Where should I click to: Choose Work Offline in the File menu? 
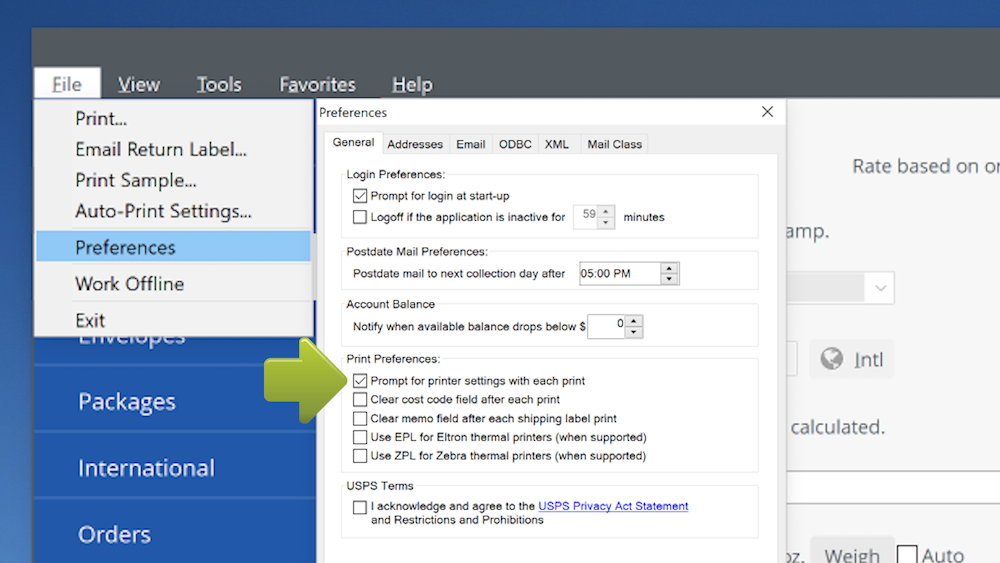pyautogui.click(x=129, y=284)
